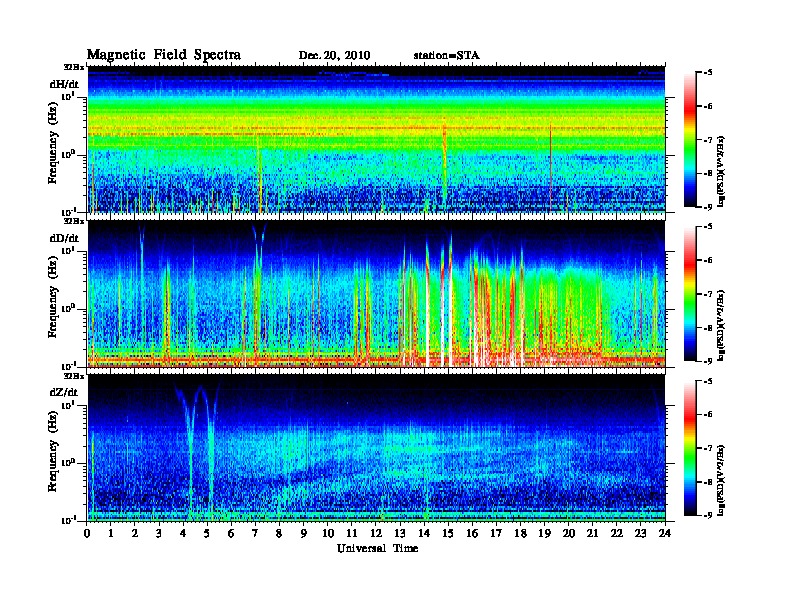
Task: Click the dD/dt panel color scale bar
Action: [689, 294]
